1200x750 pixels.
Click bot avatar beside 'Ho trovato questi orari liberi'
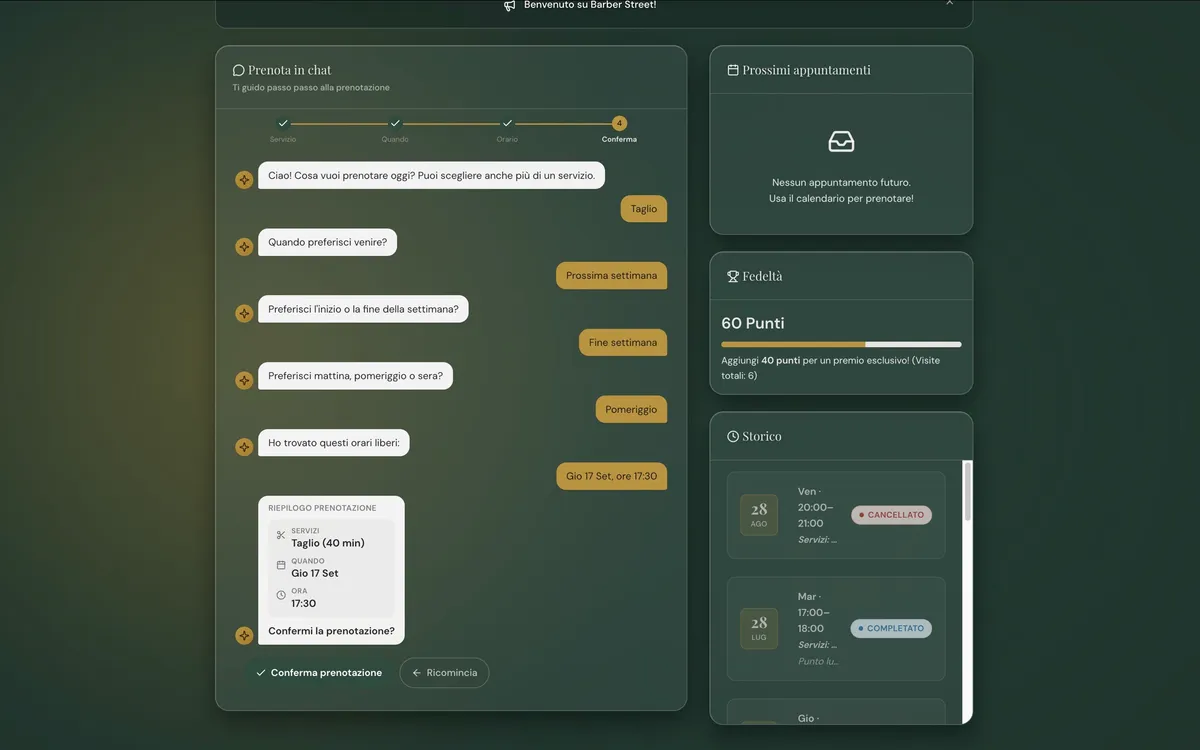coord(244,447)
